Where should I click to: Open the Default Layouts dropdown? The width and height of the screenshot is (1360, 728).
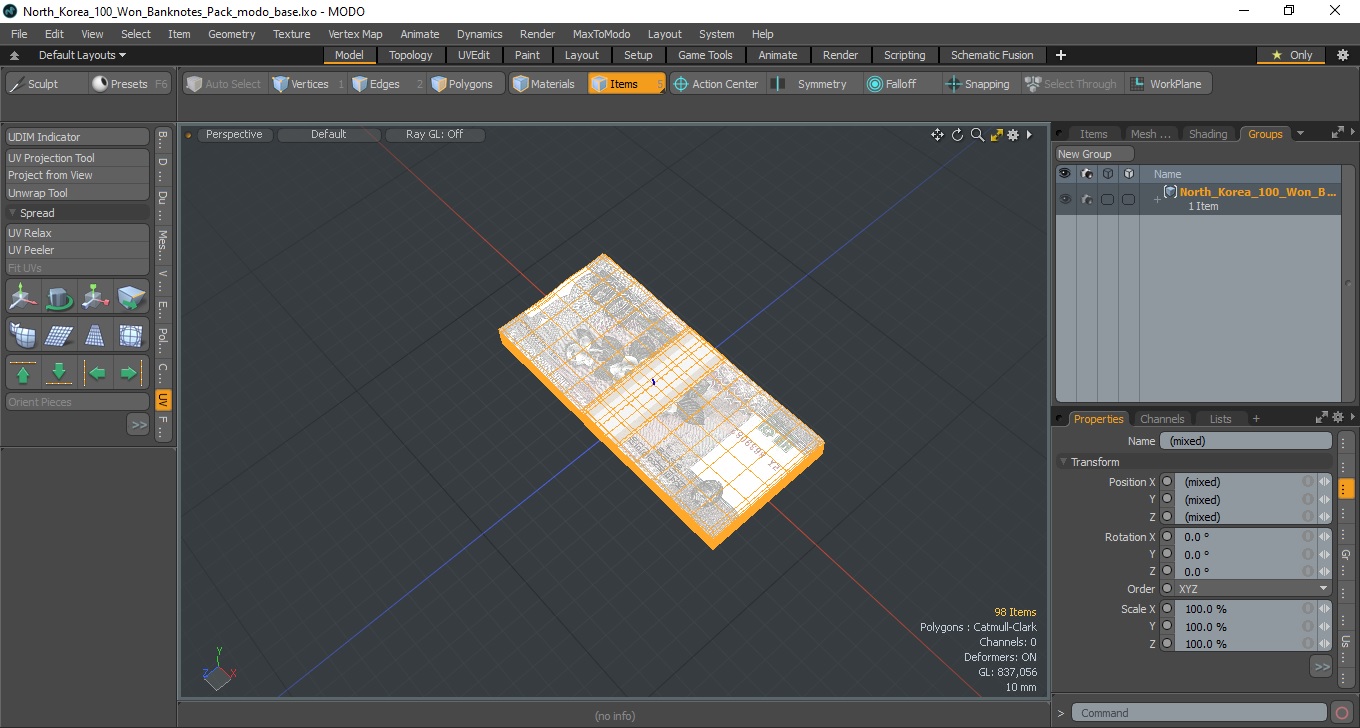click(x=82, y=55)
